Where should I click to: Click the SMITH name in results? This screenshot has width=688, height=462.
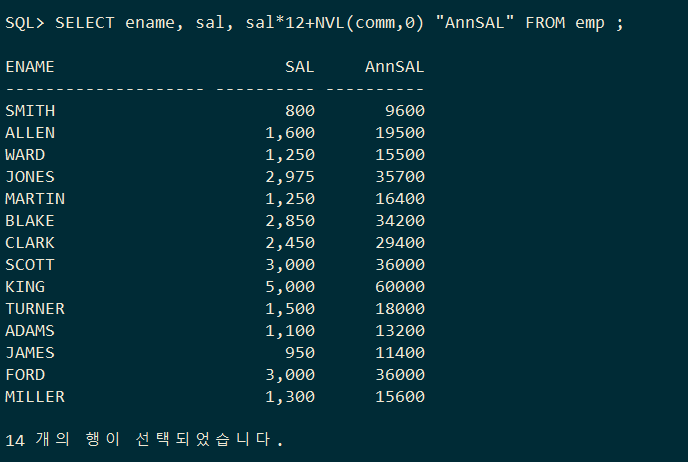30,111
